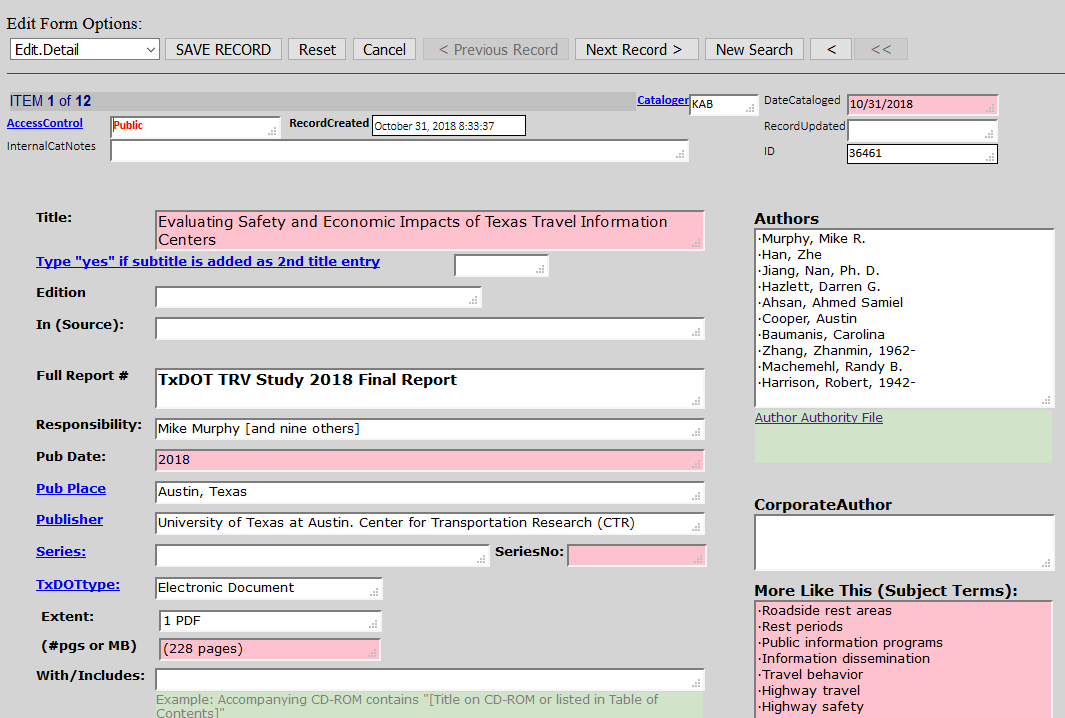Open the Pub Place link
The image size is (1065, 718).
pyautogui.click(x=71, y=488)
